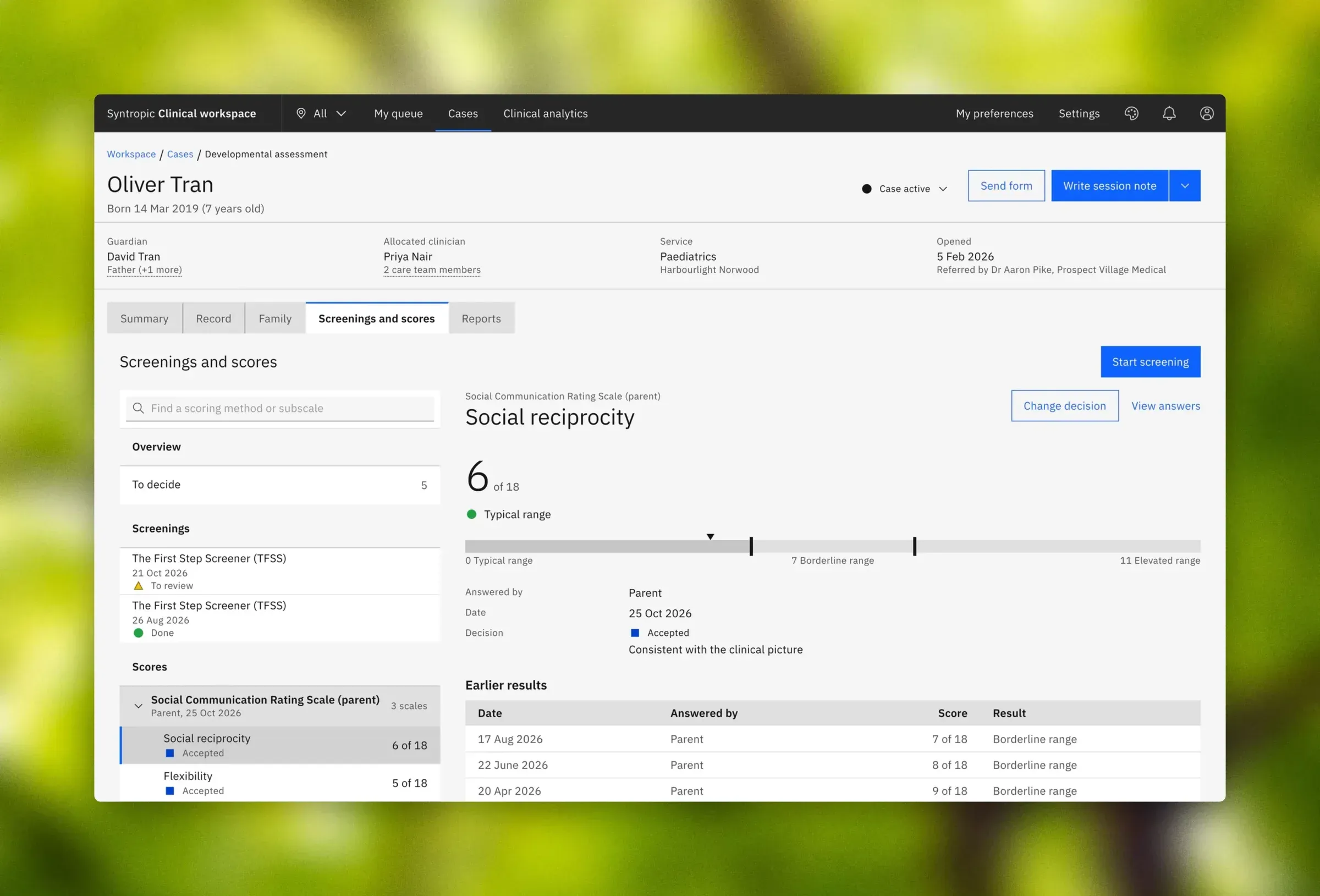Screen dimensions: 1320x896
Task: Open the All location dropdown
Action: [322, 114]
